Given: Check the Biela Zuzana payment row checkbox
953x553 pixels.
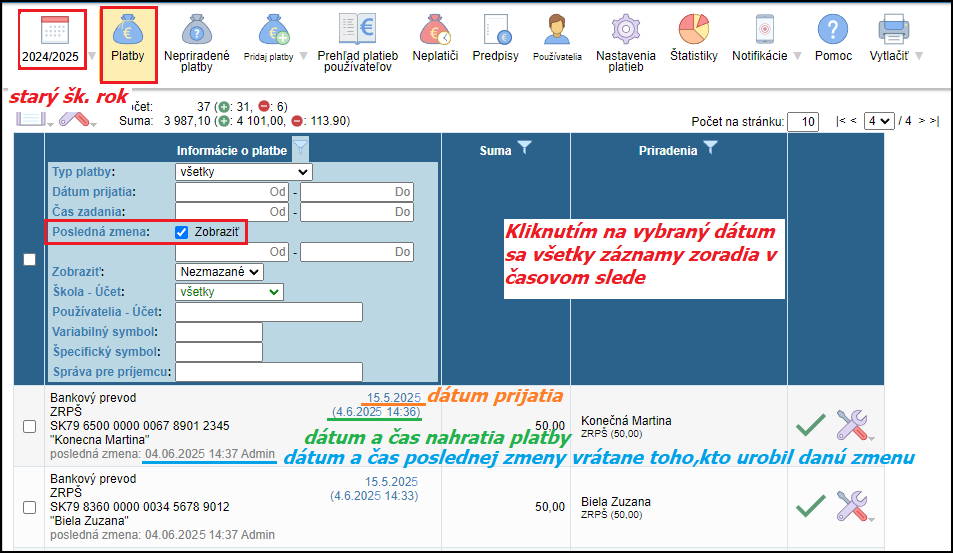Looking at the screenshot, I should click(x=30, y=507).
